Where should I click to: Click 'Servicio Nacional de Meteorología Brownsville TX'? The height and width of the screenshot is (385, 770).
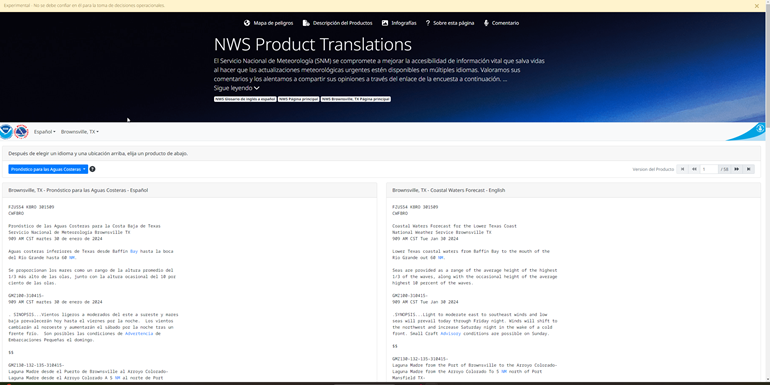[69, 232]
